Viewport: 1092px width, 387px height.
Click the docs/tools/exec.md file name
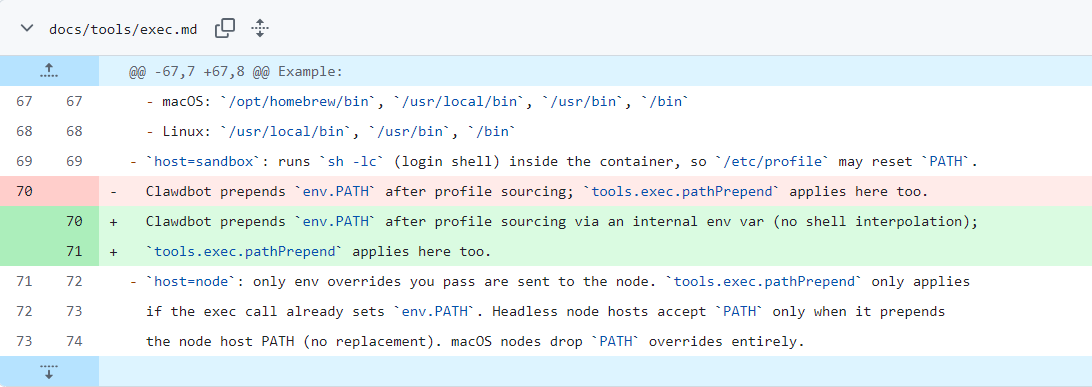123,29
